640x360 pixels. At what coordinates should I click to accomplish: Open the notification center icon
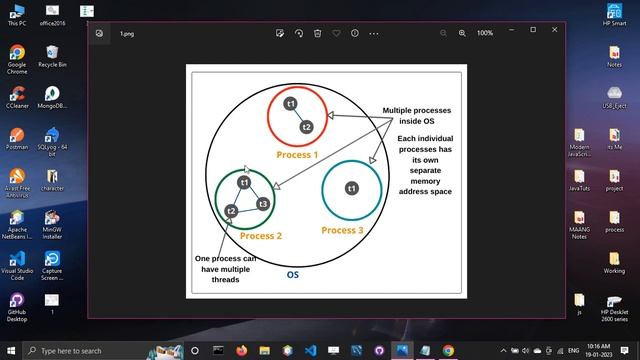pyautogui.click(x=624, y=351)
